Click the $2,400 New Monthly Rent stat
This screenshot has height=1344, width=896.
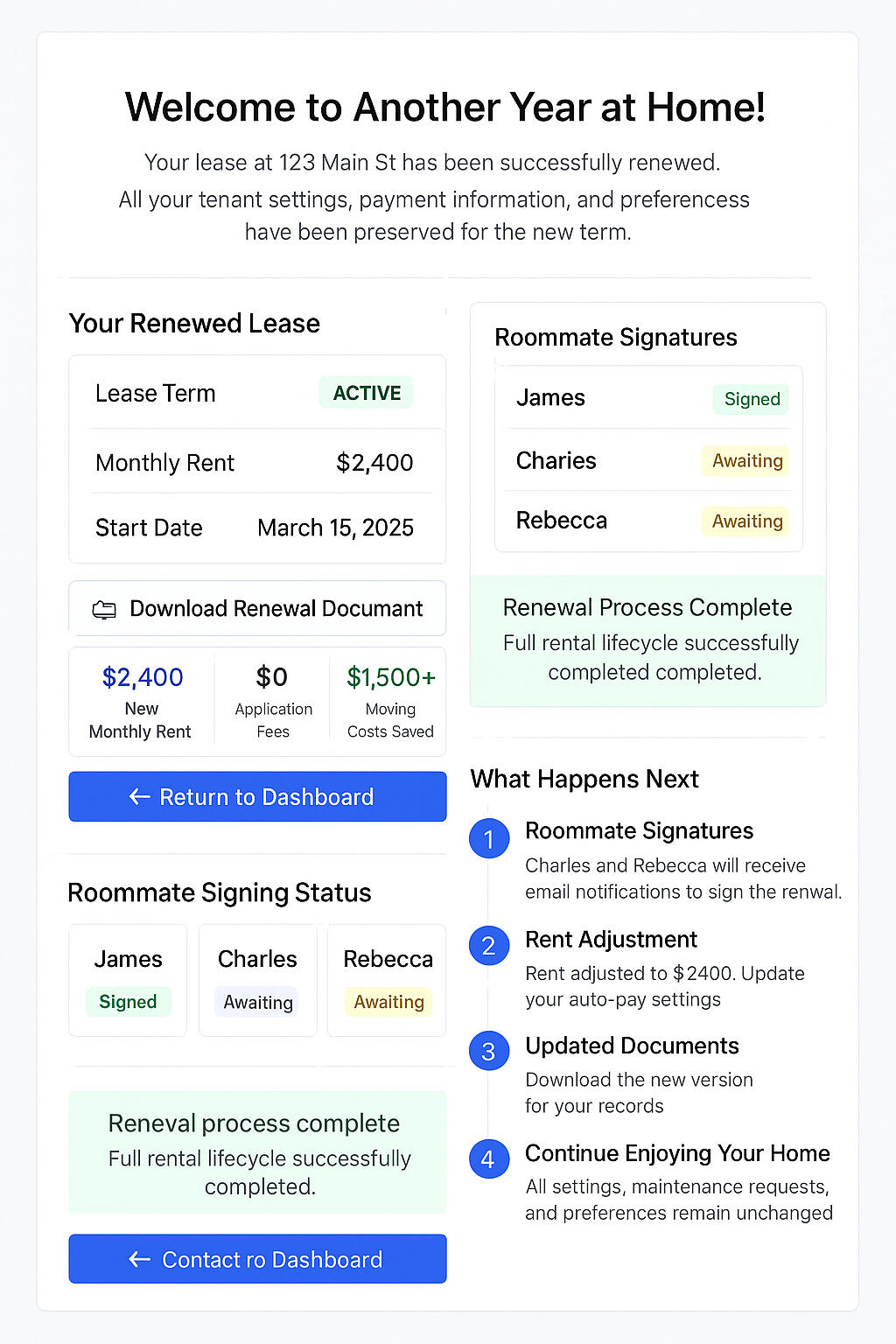(x=142, y=701)
